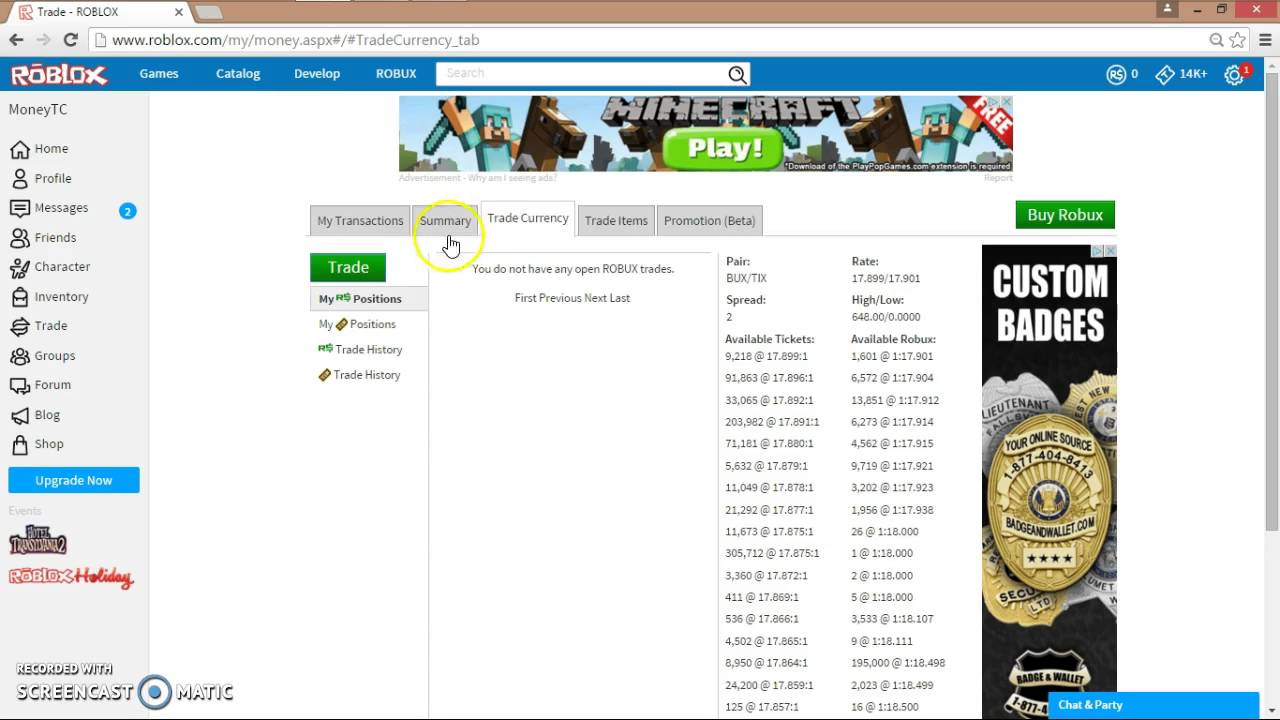Click the ROBLOX logo in header
1280x720 pixels.
(x=59, y=74)
